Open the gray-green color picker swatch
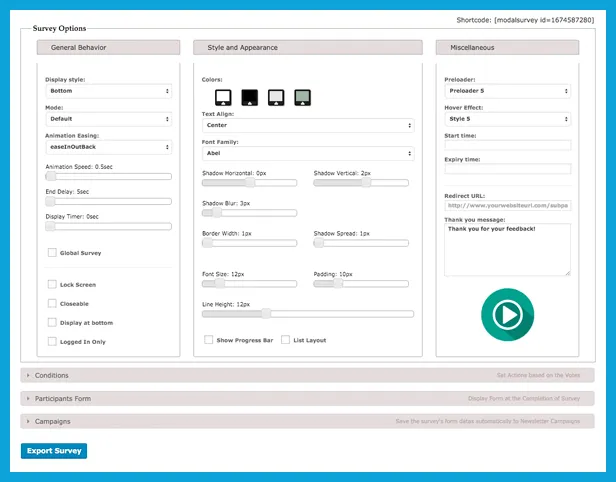Image resolution: width=616 pixels, height=482 pixels. (x=302, y=97)
